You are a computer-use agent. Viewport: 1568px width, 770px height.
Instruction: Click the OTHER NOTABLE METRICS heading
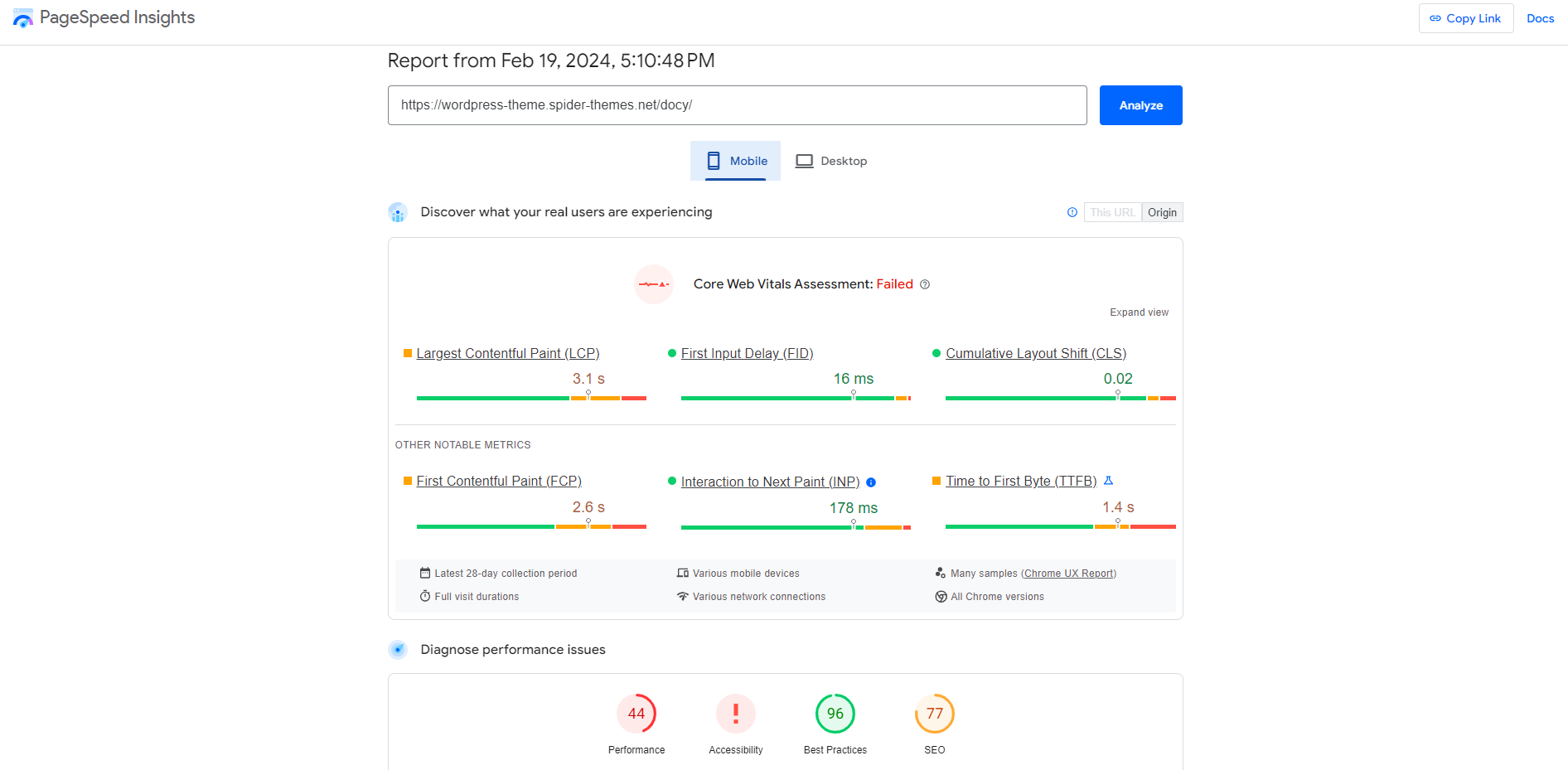[462, 445]
